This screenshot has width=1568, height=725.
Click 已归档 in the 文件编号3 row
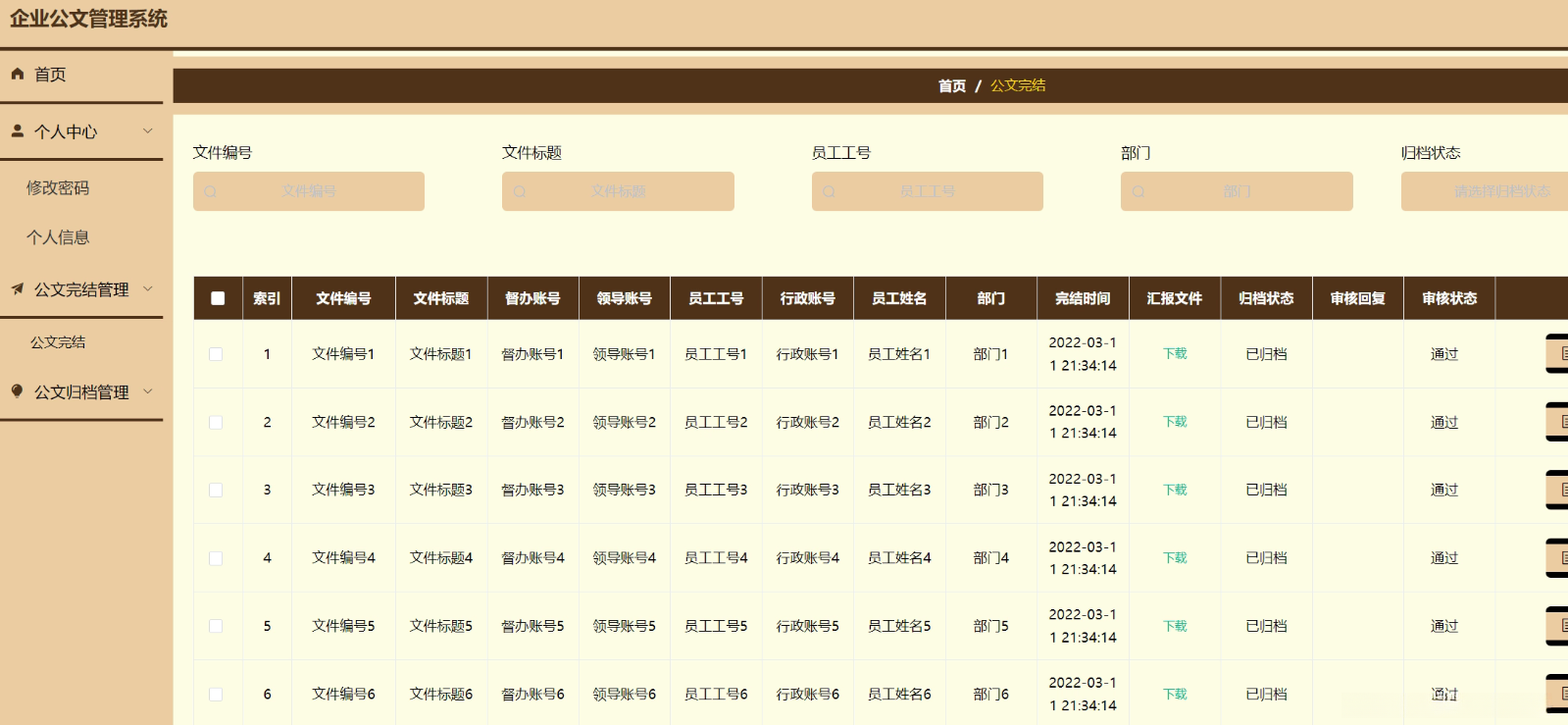[1266, 490]
